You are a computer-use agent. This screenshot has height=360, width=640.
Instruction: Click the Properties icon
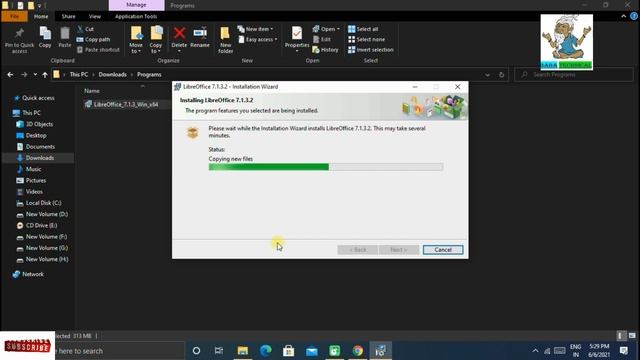297,33
